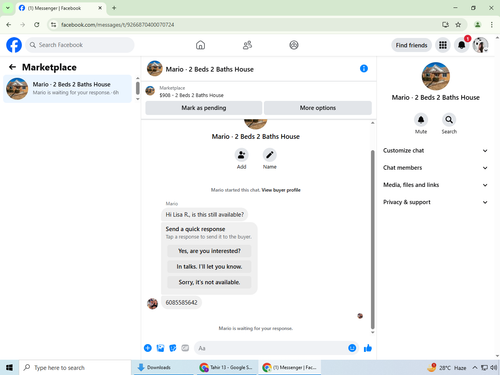Screen dimensions: 500x375
Task: Bookmark this page with the star icon
Action: click(x=458, y=25)
